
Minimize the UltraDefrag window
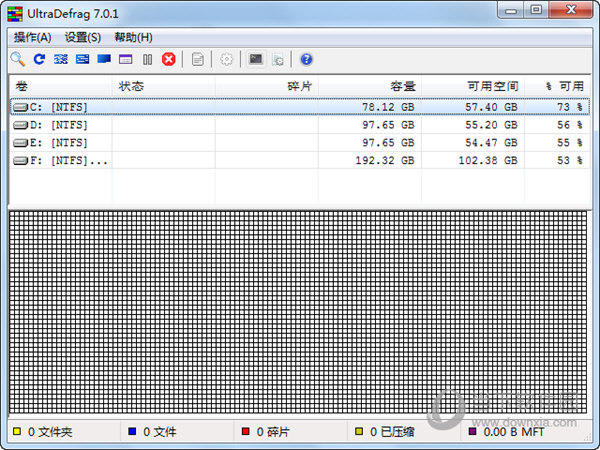point(511,10)
